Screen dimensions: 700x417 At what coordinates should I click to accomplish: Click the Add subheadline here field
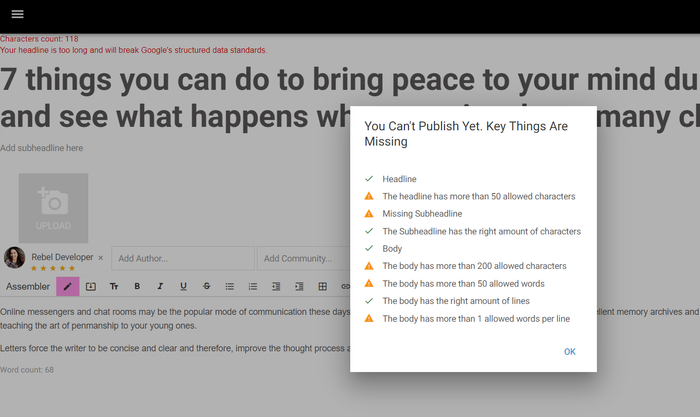point(42,148)
